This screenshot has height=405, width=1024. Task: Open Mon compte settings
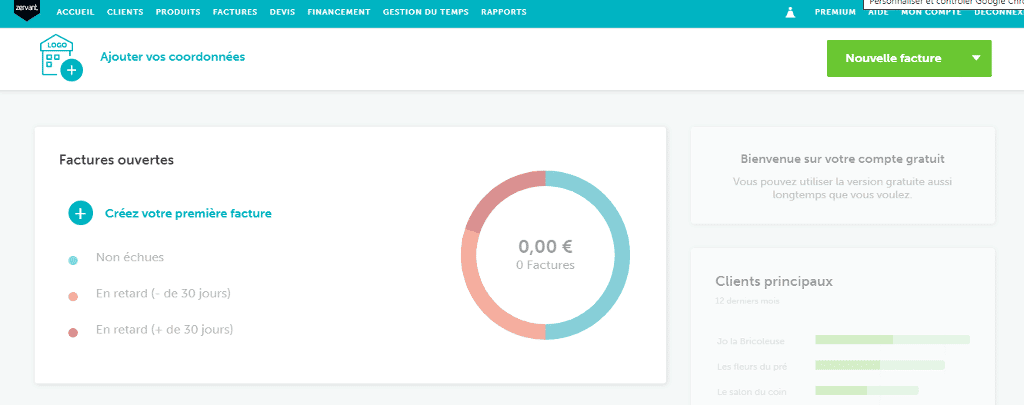click(x=931, y=12)
